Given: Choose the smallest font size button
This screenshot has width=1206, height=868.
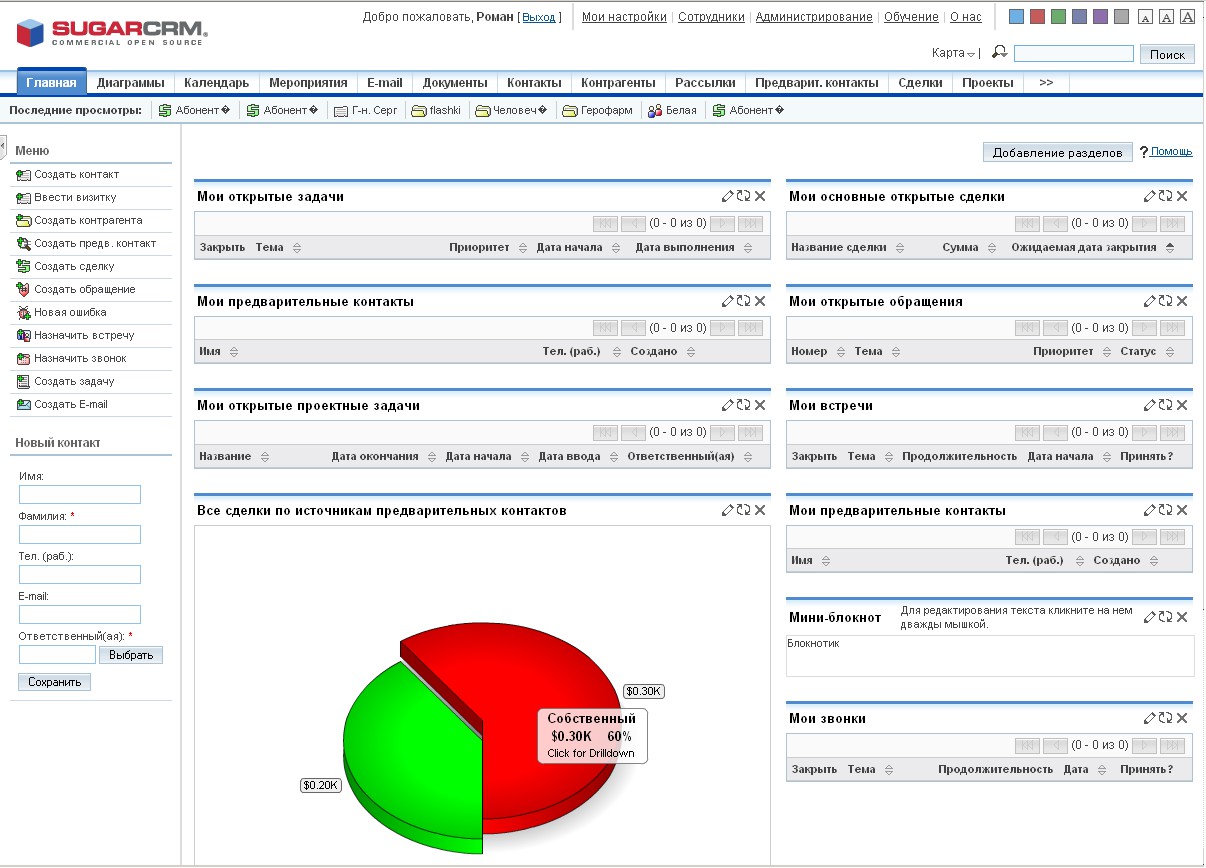Looking at the screenshot, I should (1145, 16).
